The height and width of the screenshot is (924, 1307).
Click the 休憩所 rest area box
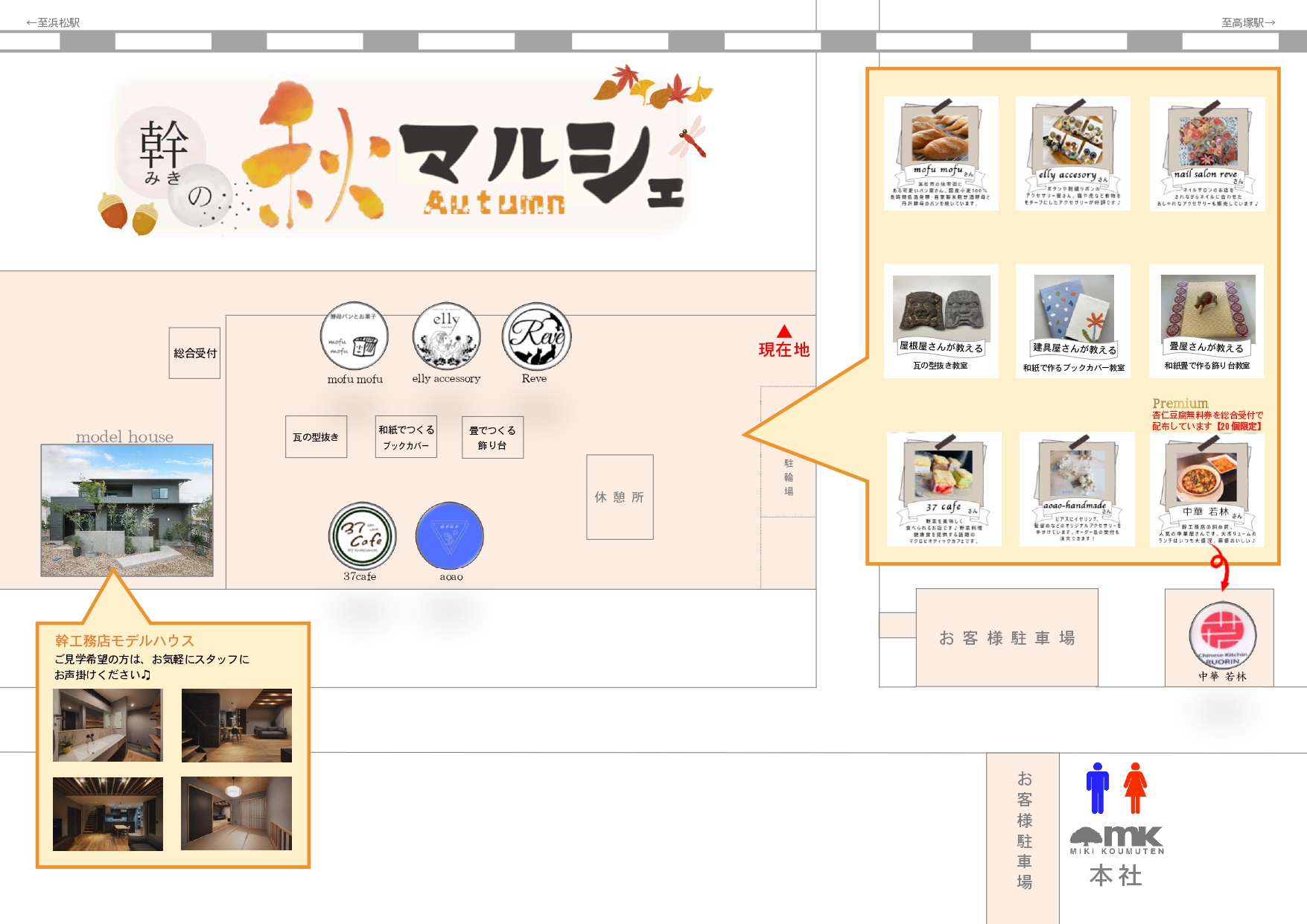pos(620,497)
